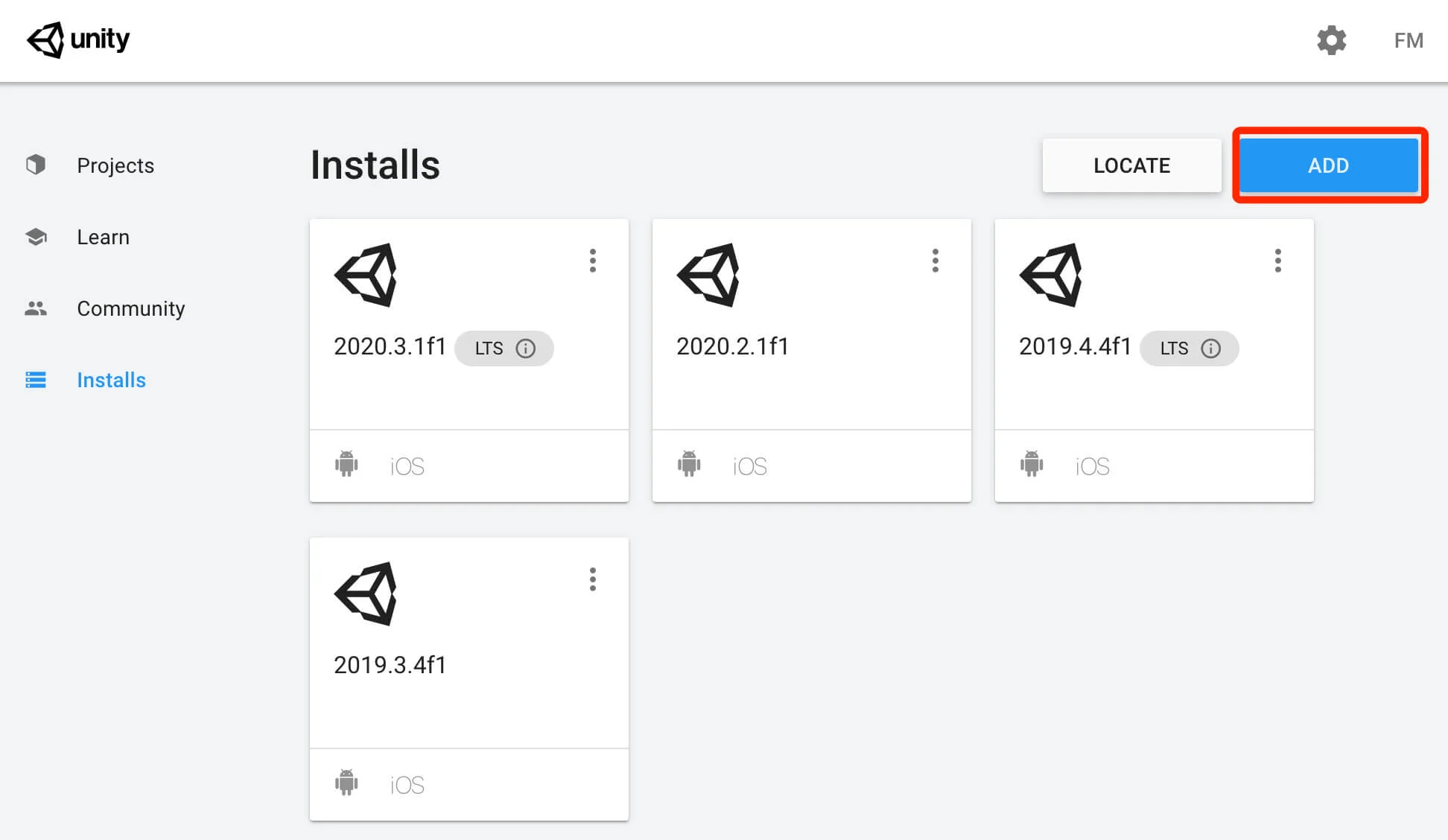Click Android icon on 2019.4.4f1 card
This screenshot has height=840, width=1448.
point(1032,464)
